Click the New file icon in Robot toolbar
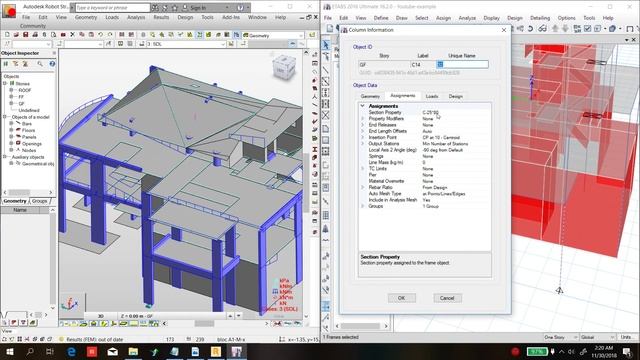640x360 pixels. click(x=7, y=35)
